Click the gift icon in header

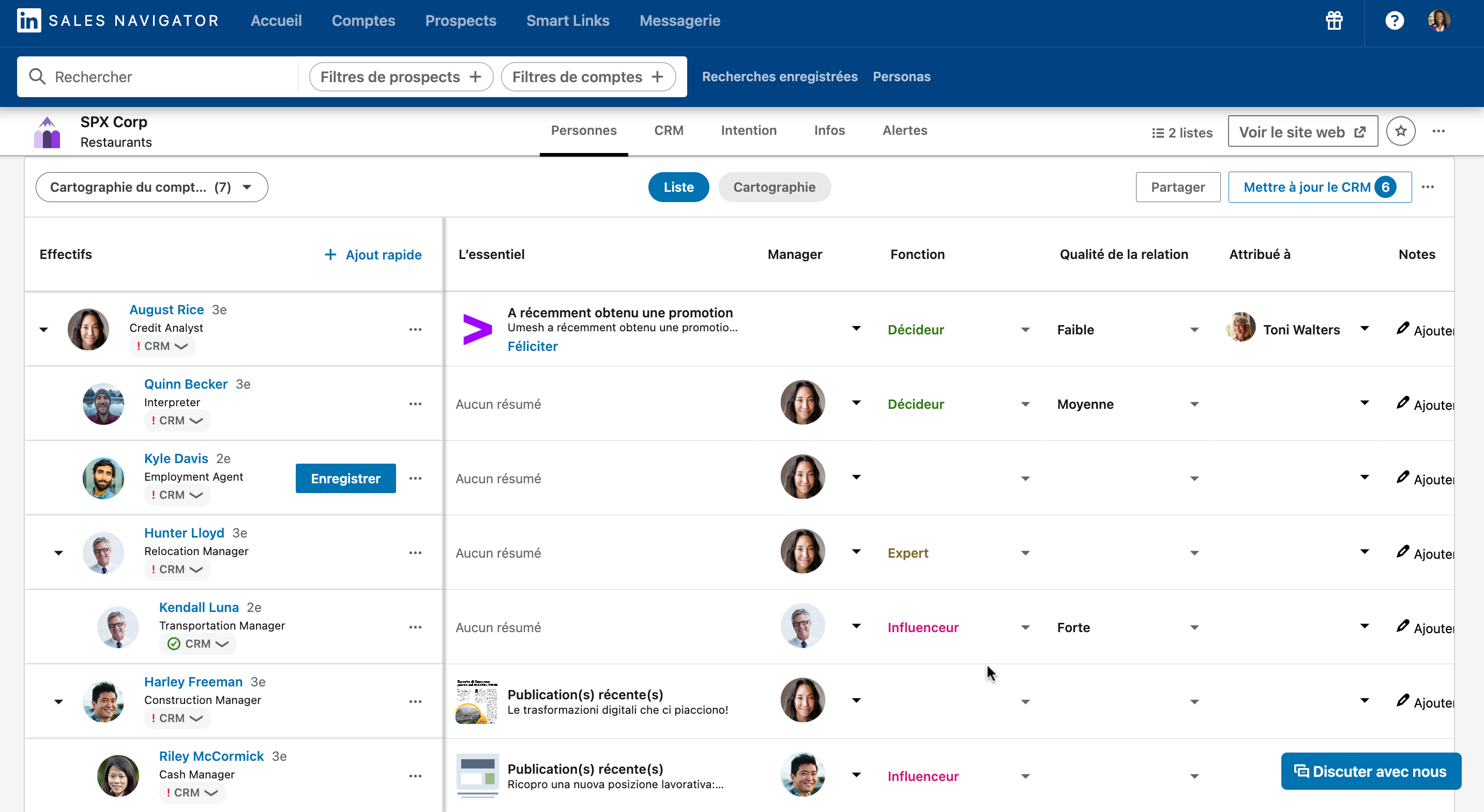pyautogui.click(x=1334, y=21)
